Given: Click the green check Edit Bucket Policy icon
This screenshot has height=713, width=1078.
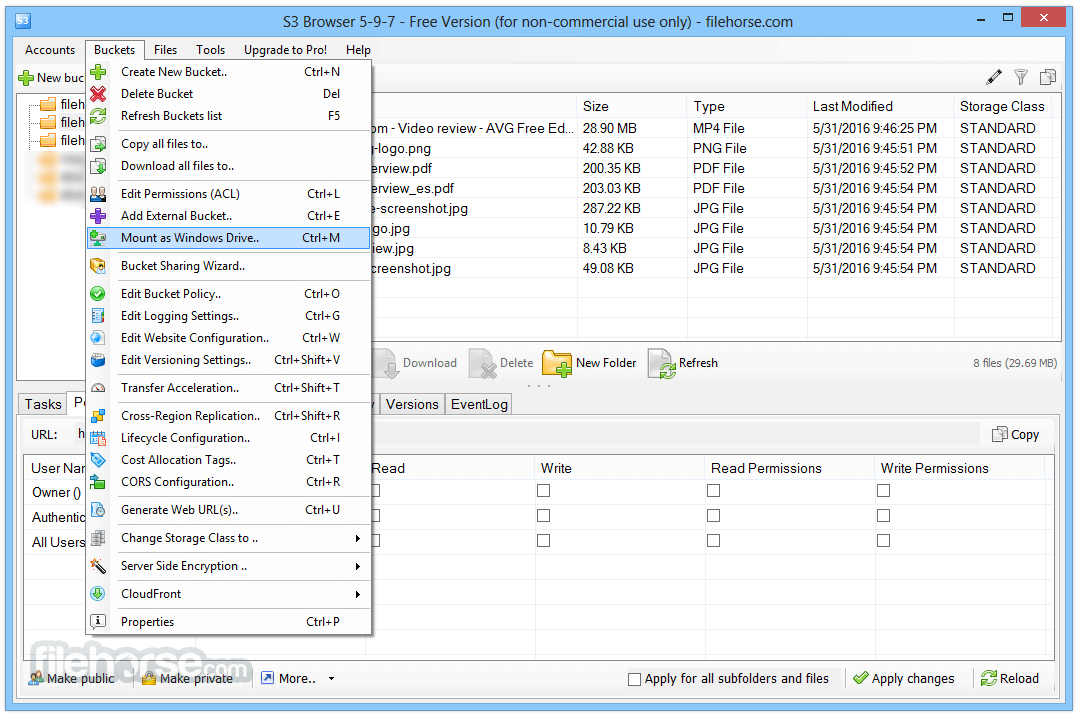Looking at the screenshot, I should click(x=98, y=294).
